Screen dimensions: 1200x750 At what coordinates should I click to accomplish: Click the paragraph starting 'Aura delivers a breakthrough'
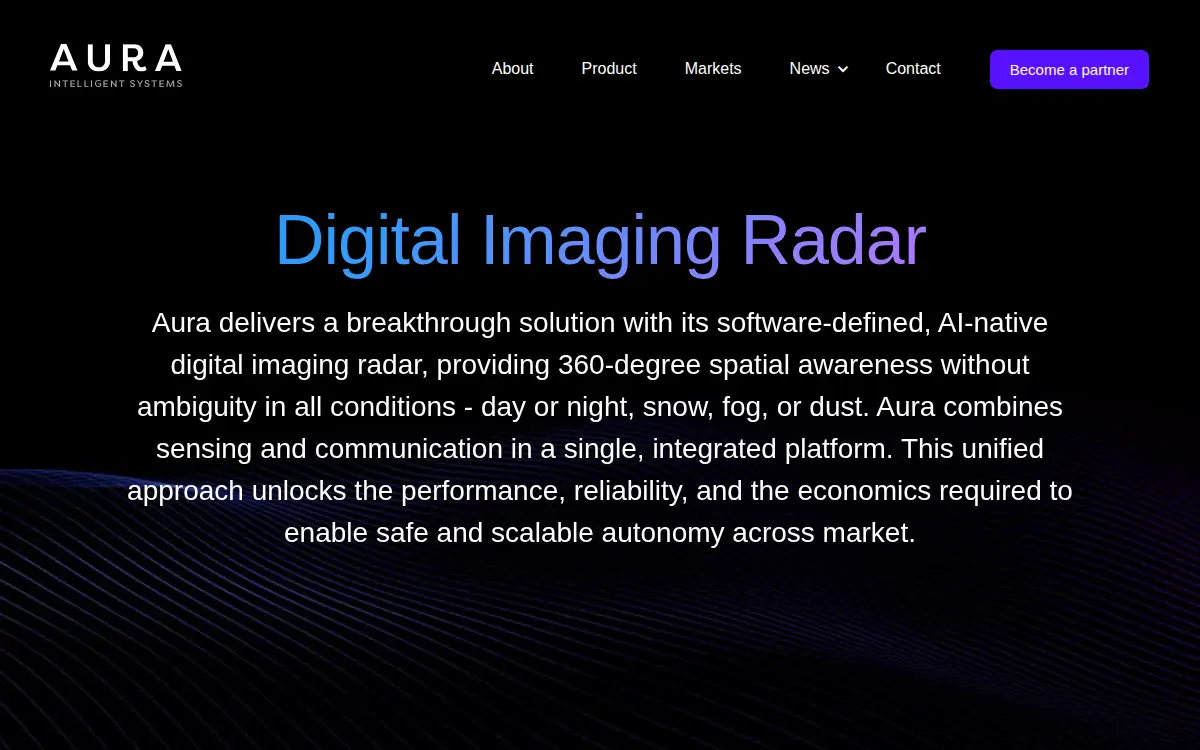[x=600, y=427]
